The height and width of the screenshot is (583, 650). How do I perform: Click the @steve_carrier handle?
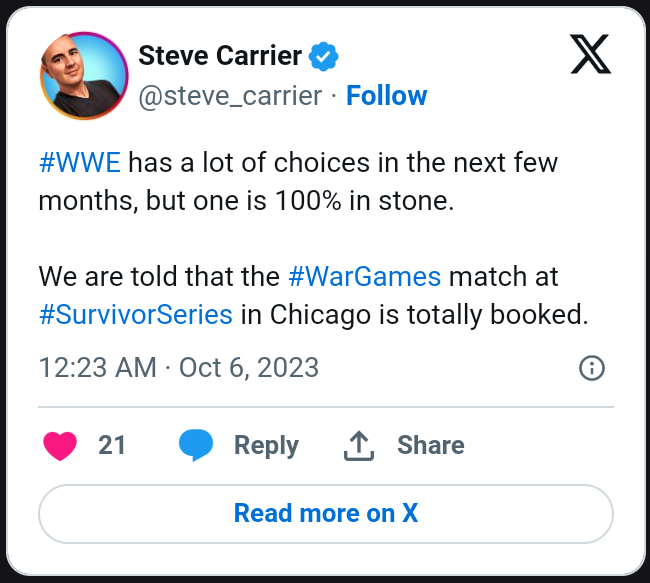point(230,96)
